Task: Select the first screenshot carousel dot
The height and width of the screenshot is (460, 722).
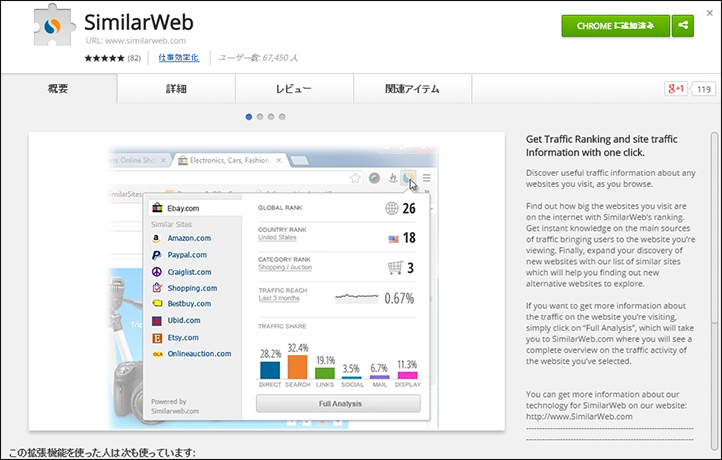Action: (249, 117)
